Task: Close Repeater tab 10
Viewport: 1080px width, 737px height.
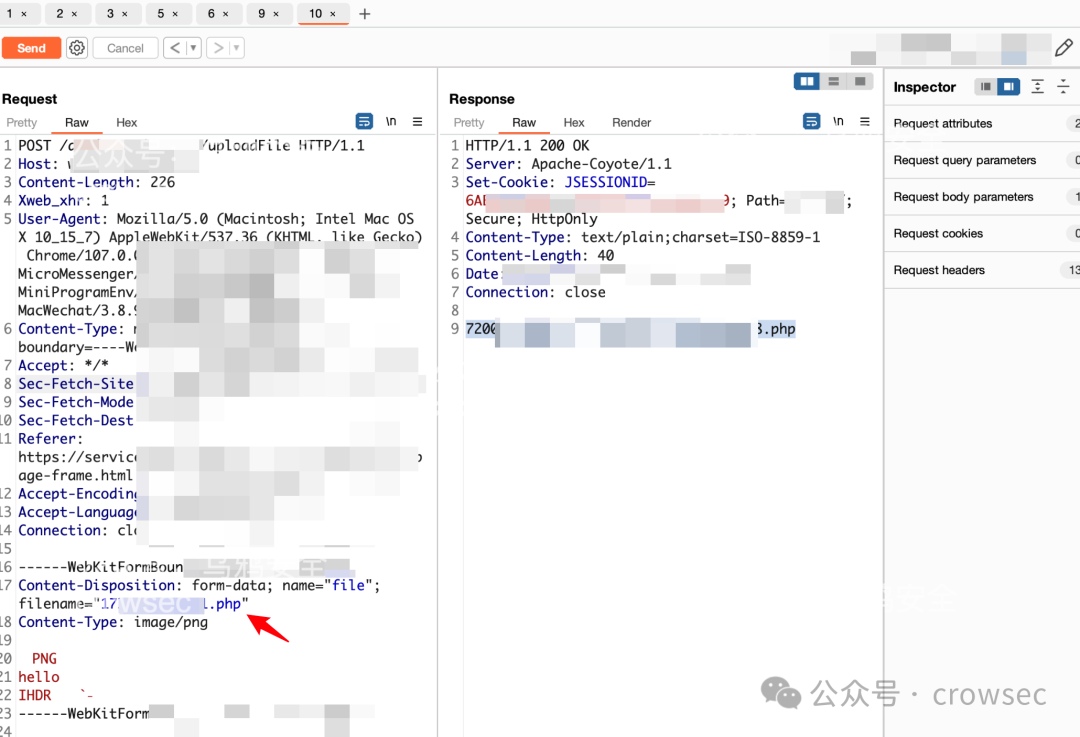Action: (x=333, y=14)
